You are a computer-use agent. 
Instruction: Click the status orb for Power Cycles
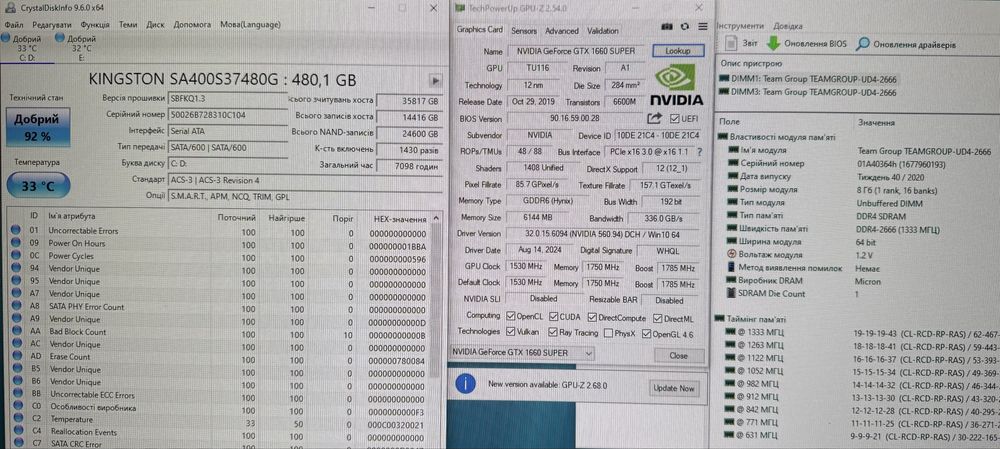tap(16, 256)
